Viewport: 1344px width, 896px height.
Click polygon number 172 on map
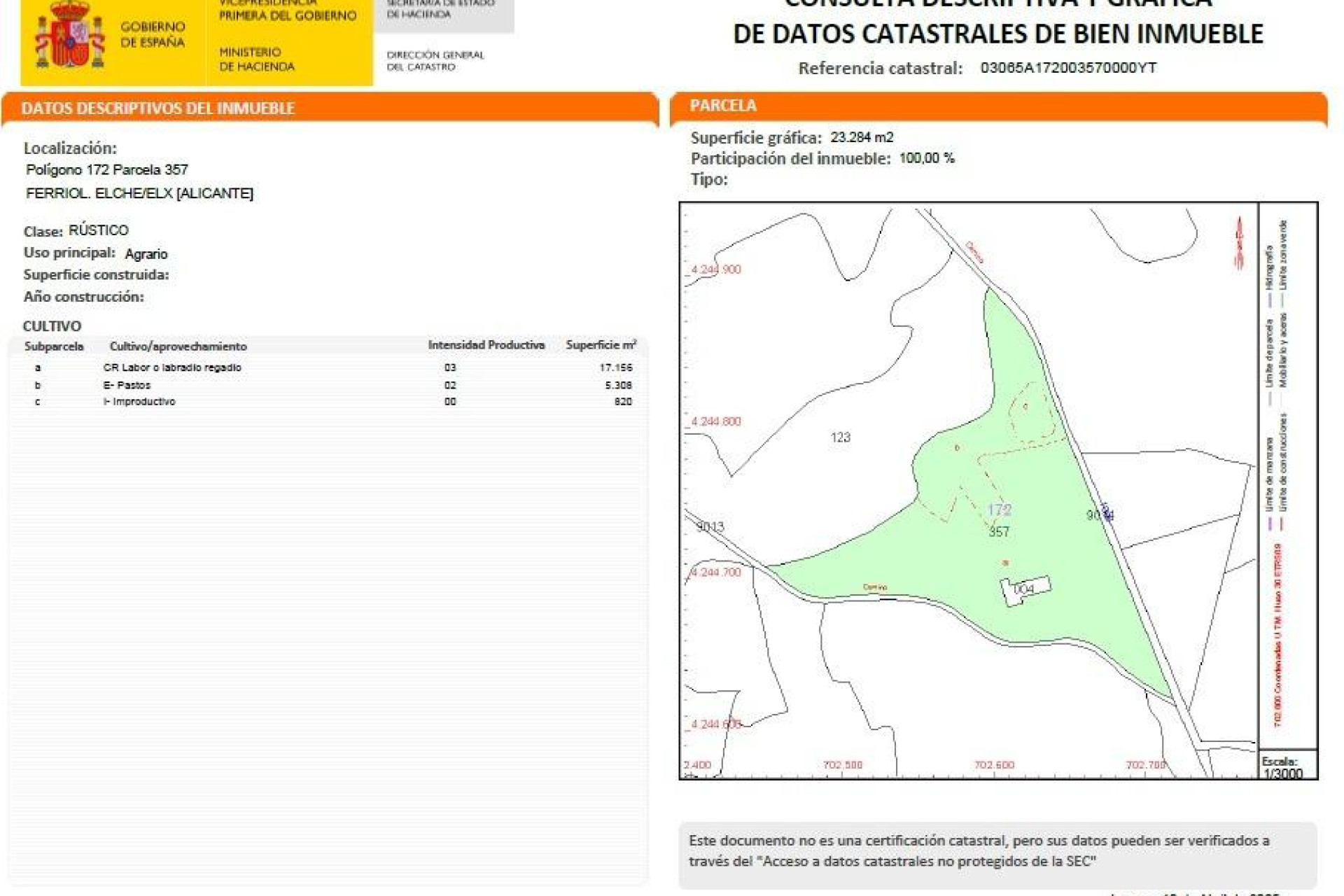[1000, 510]
